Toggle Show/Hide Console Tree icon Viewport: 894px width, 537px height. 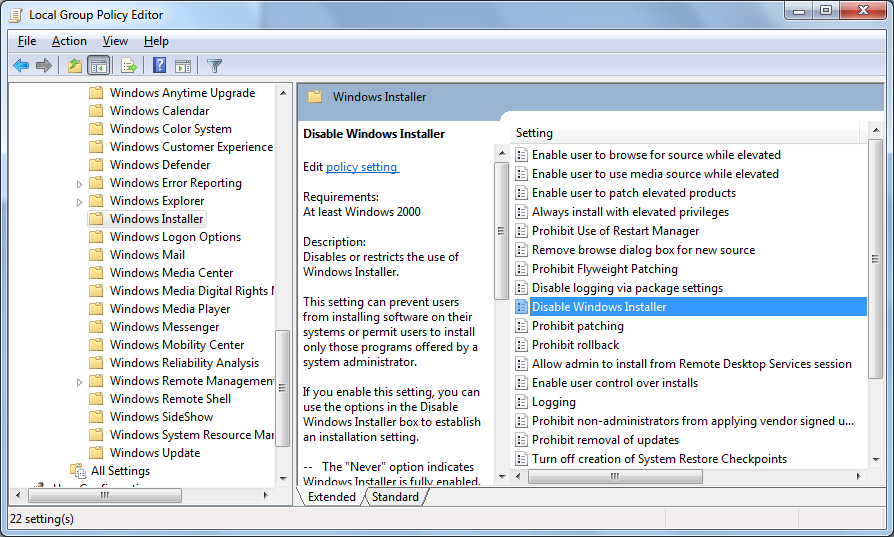[x=99, y=66]
